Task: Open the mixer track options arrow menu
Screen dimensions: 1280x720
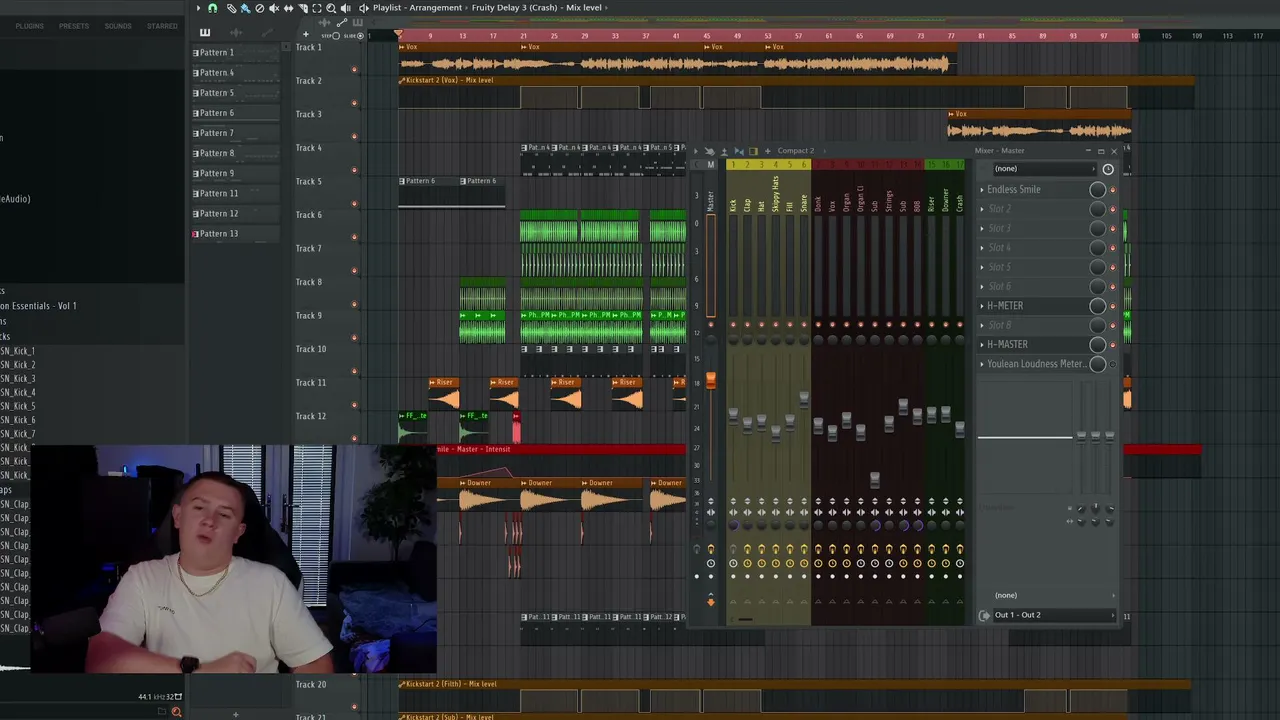Action: (697, 151)
